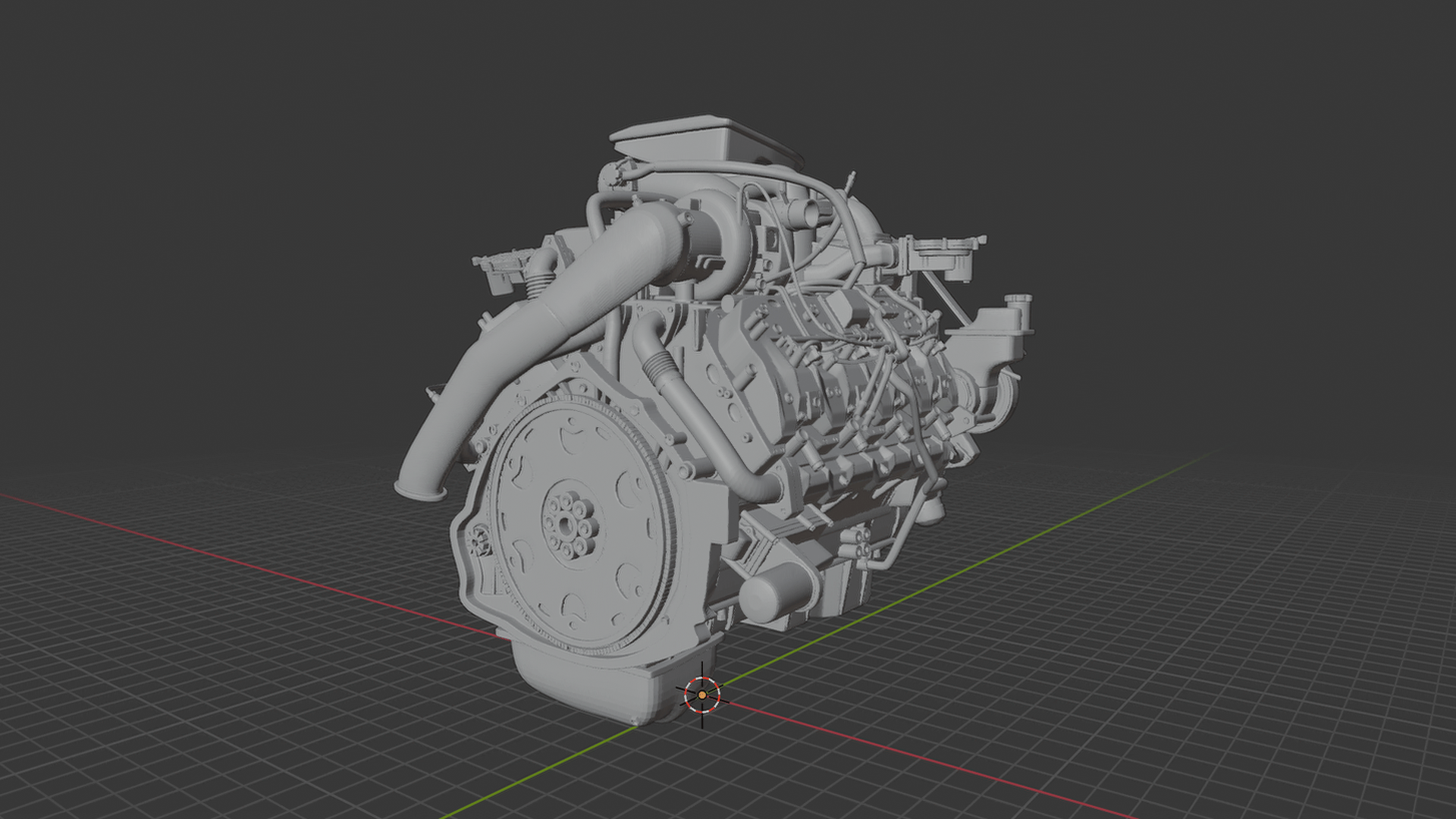
Task: Select the rectangular air box atop the engine
Action: (x=705, y=140)
